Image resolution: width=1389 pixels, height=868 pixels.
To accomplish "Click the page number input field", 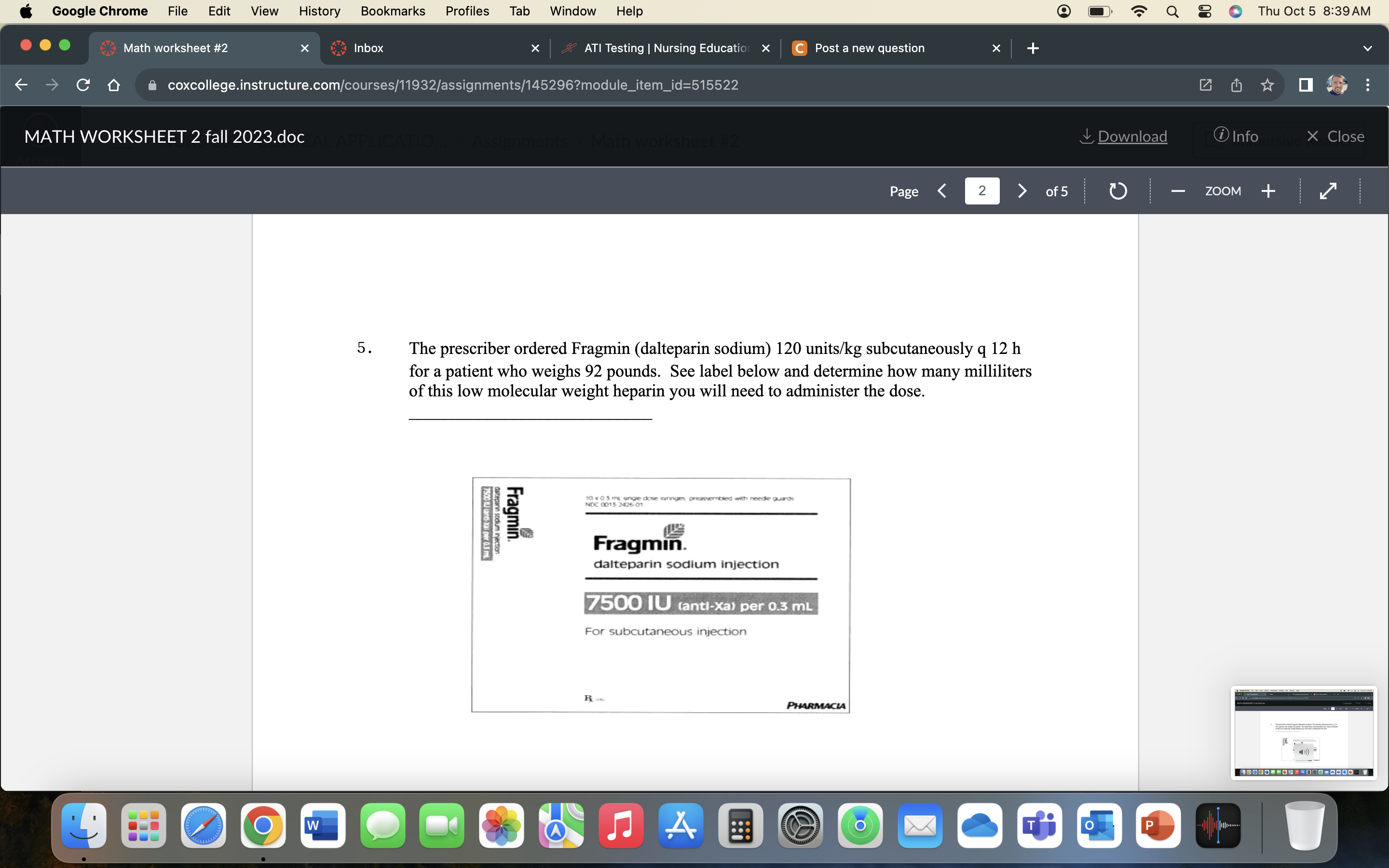I will coord(981,191).
